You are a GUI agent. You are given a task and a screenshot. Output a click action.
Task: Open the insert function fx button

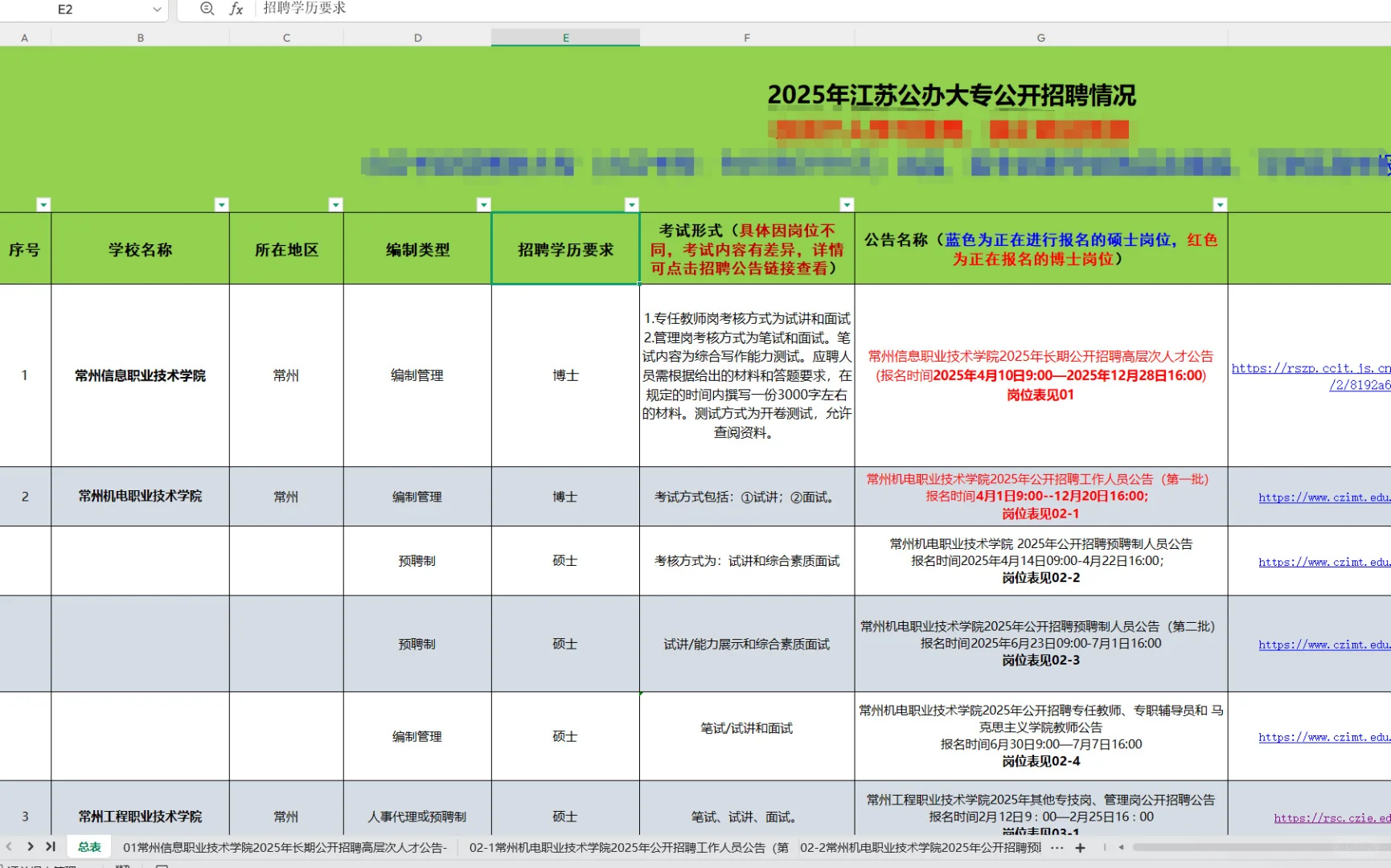pos(236,9)
